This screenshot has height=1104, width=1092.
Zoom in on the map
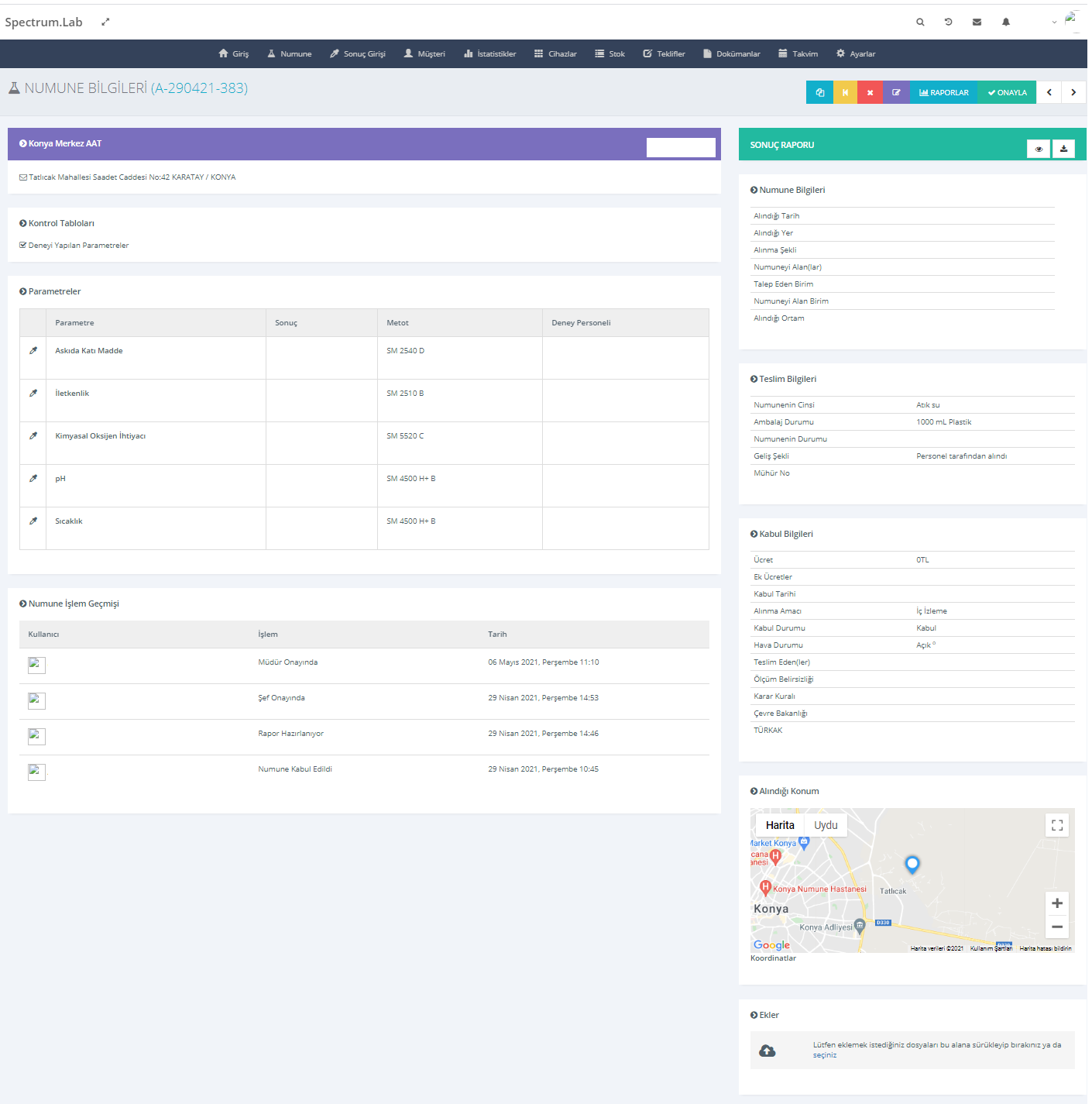pyautogui.click(x=1056, y=903)
